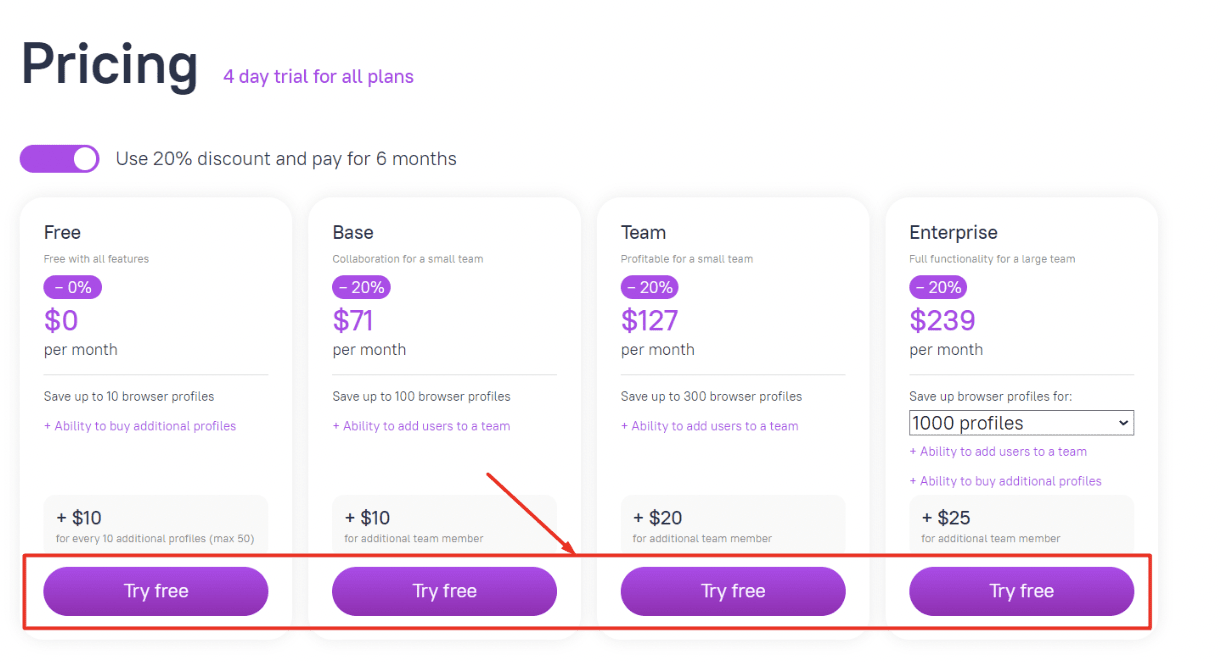Click the –20% badge on the Enterprise plan
1220x662 pixels.
pos(938,287)
